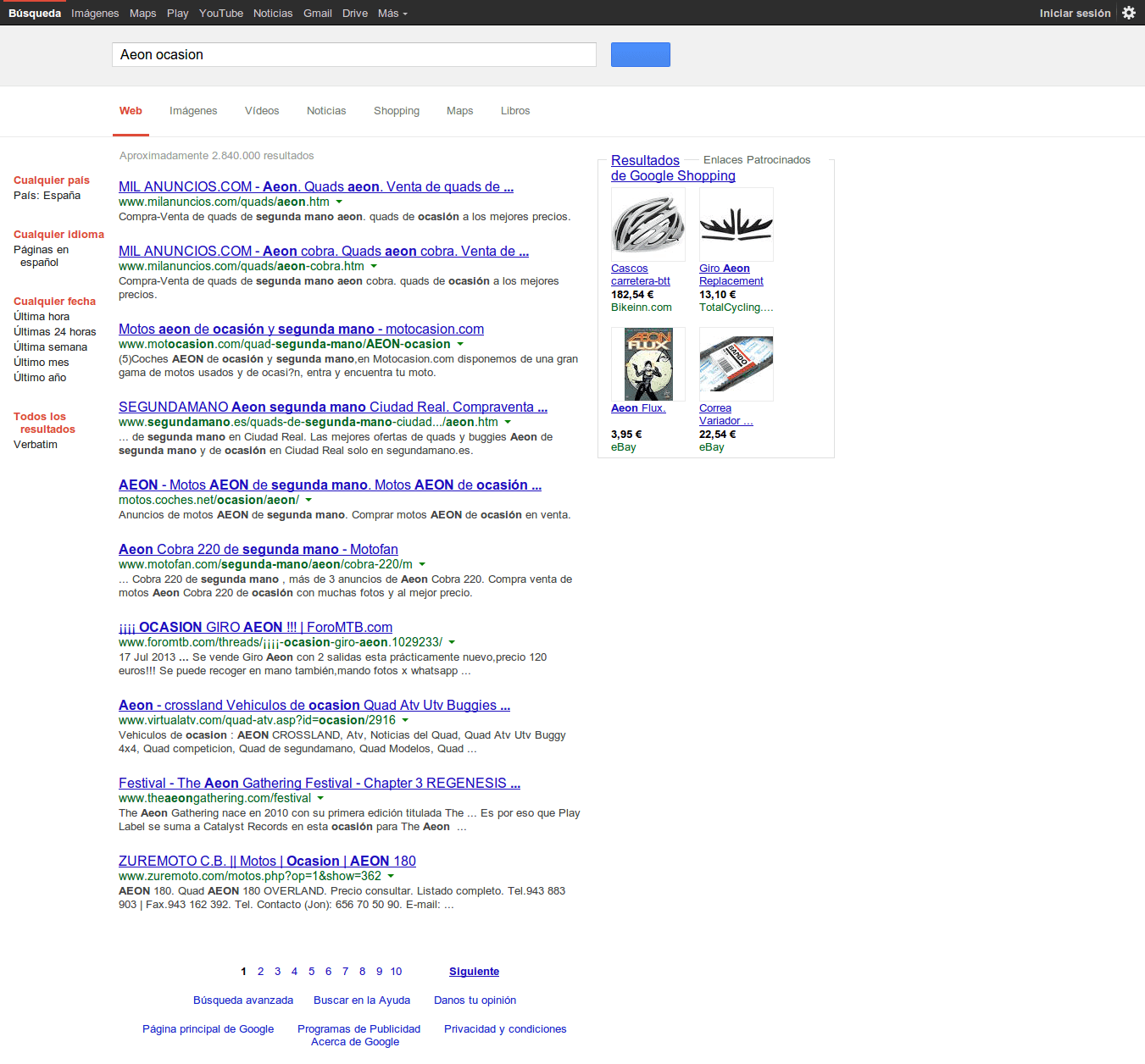Filter results by Últimas 24 horas
Screen dimensions: 1145x1064
pos(55,332)
